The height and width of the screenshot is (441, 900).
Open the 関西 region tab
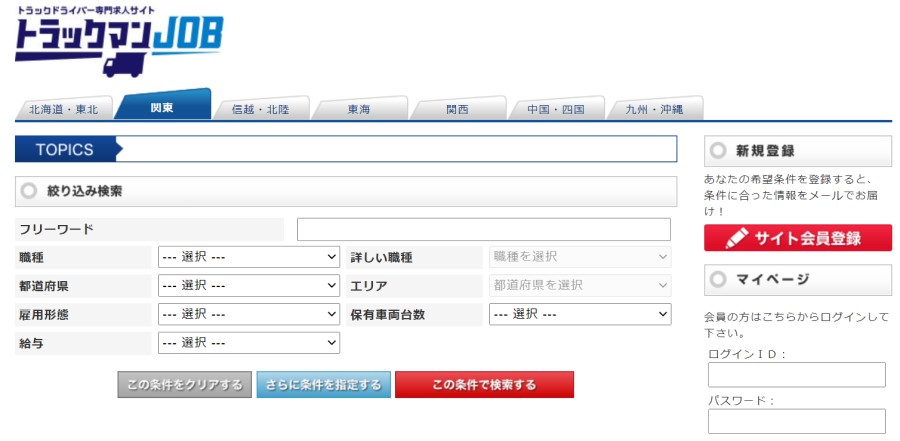tap(457, 109)
